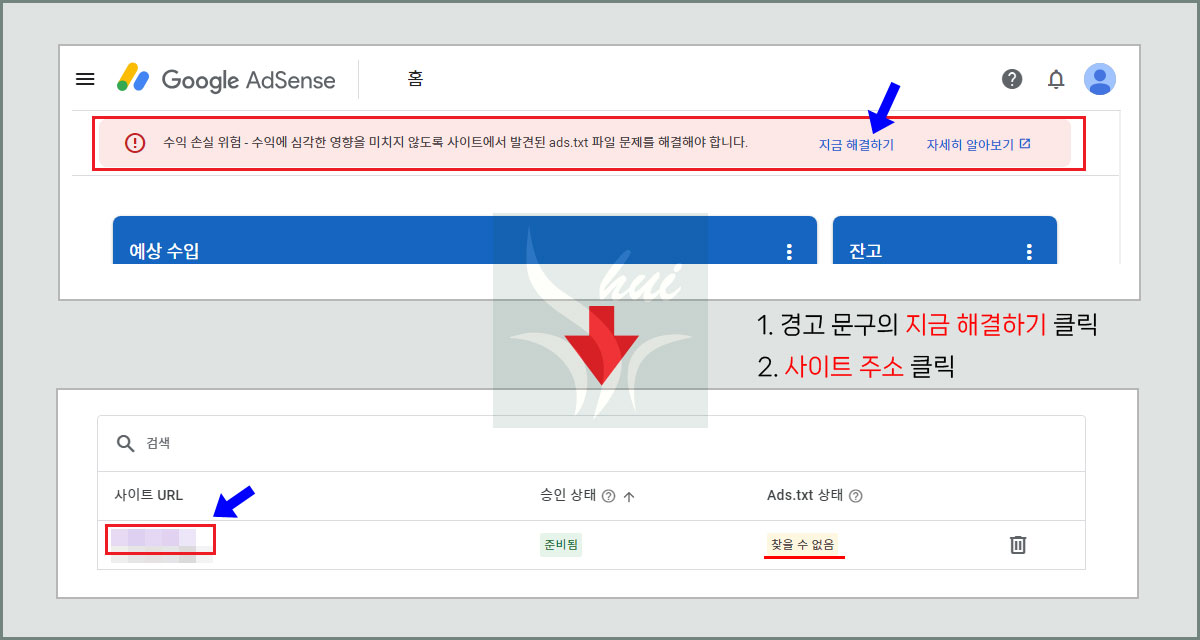Click the profile avatar

(1100, 78)
